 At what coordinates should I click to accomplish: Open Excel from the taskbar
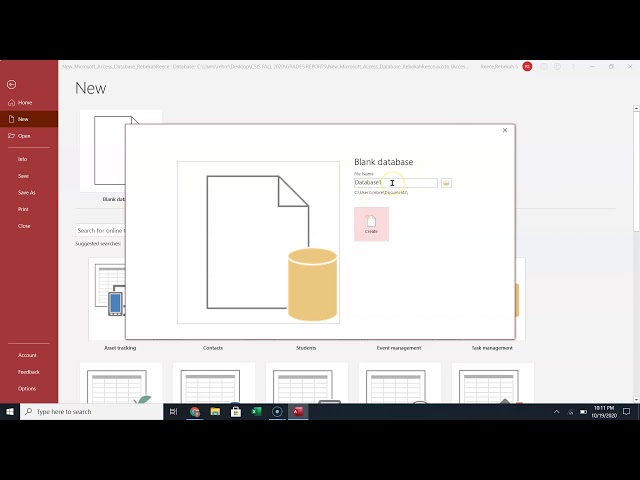pos(257,412)
